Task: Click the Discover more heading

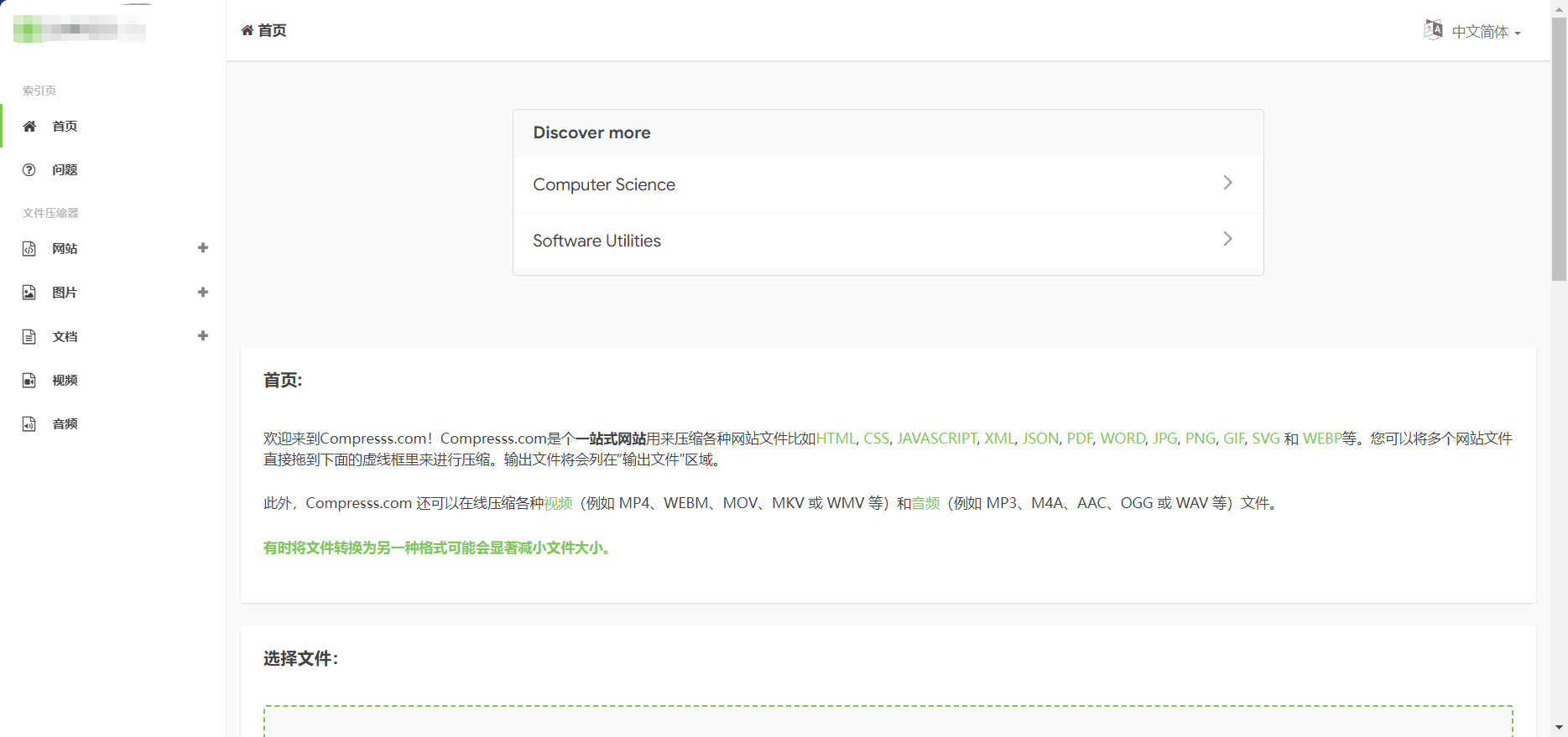Action: coord(591,132)
